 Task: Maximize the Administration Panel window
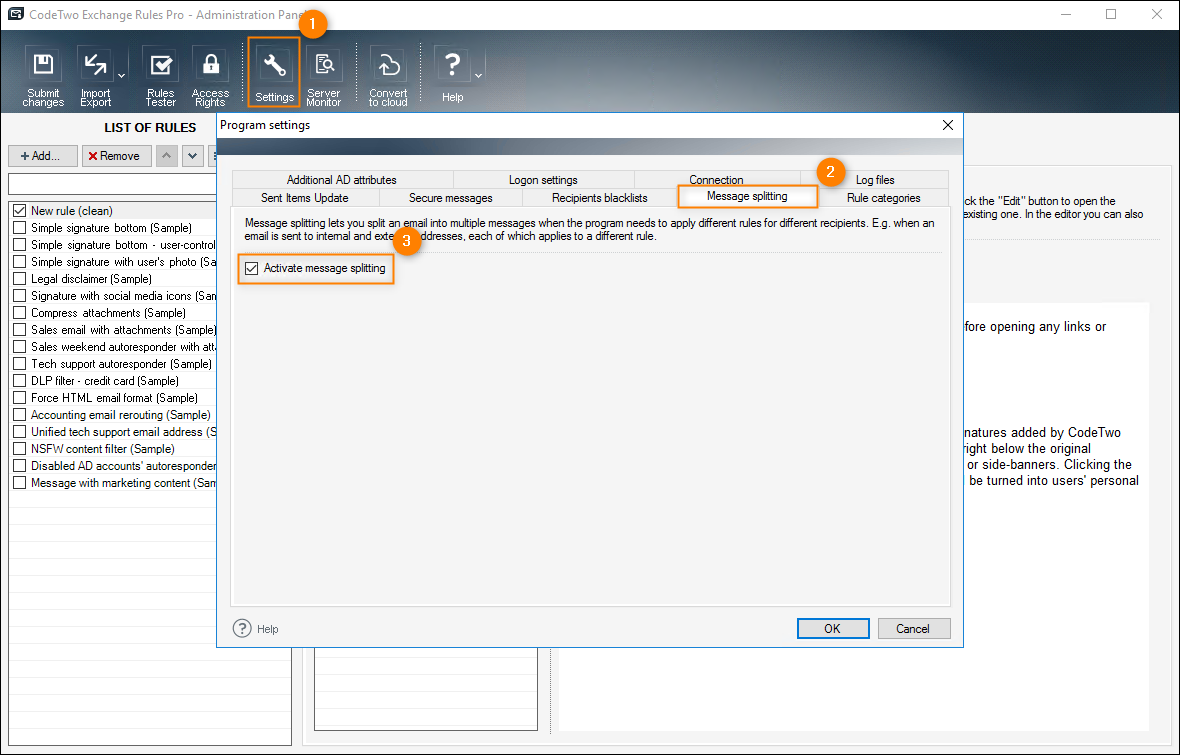[x=1111, y=14]
